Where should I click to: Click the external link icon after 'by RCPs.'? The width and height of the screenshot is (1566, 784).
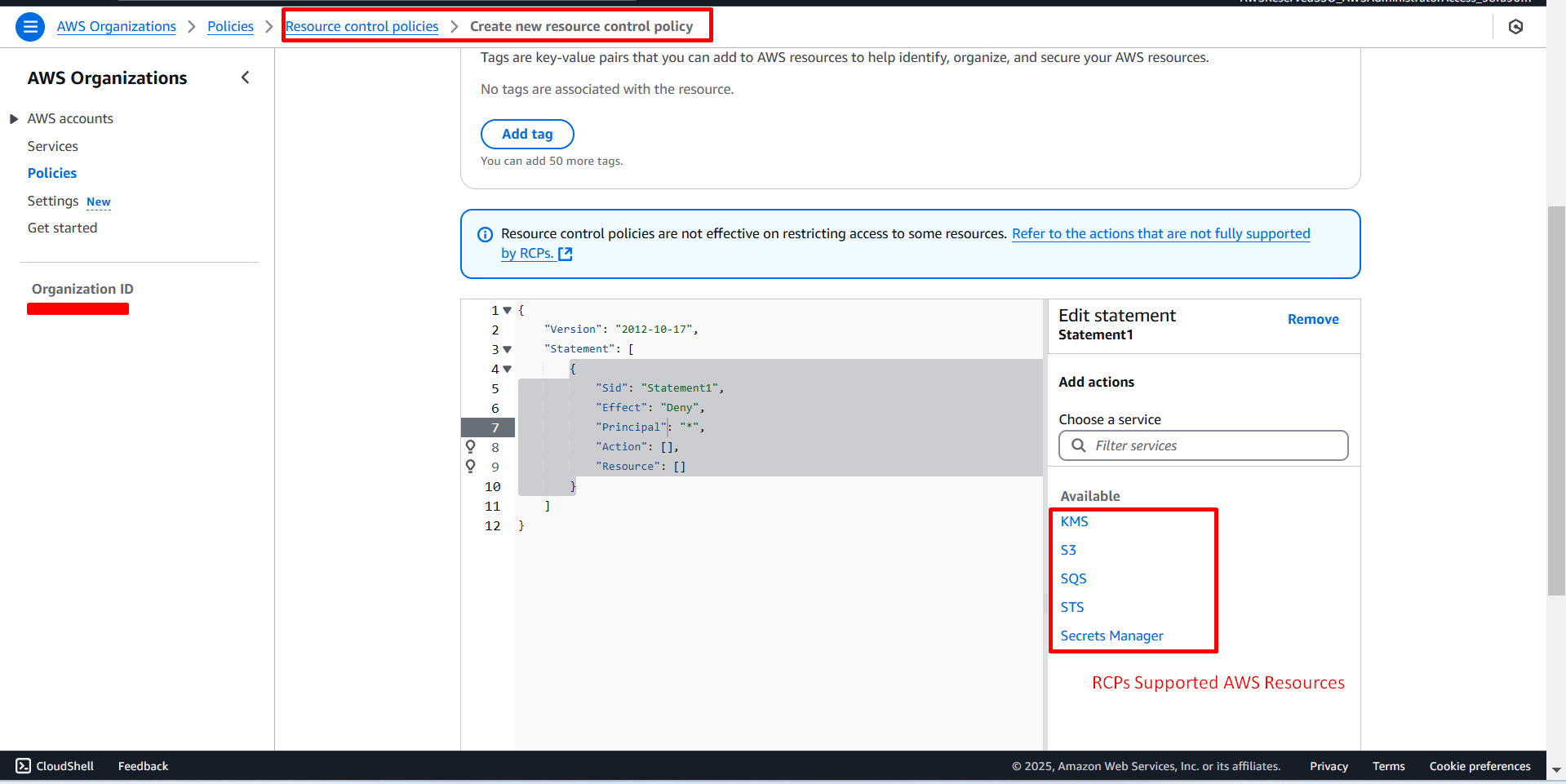(x=566, y=254)
